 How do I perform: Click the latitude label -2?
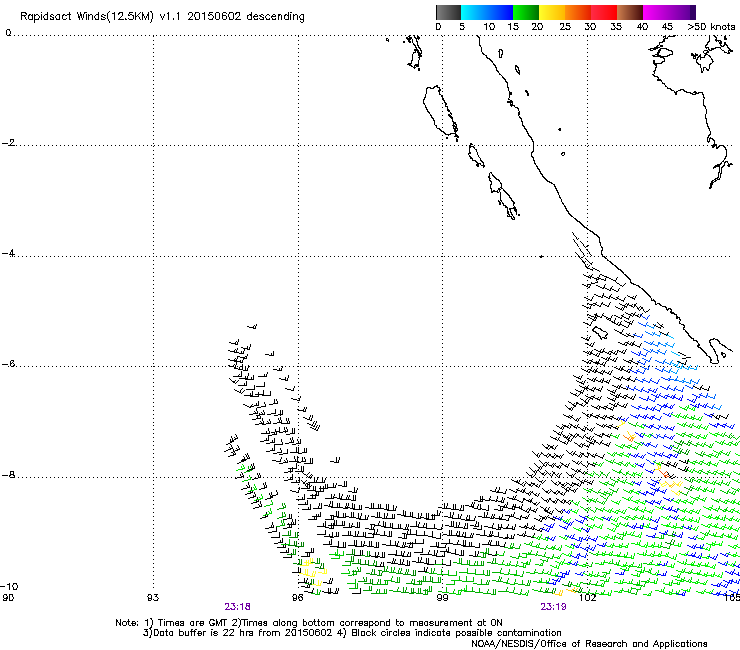[9, 143]
